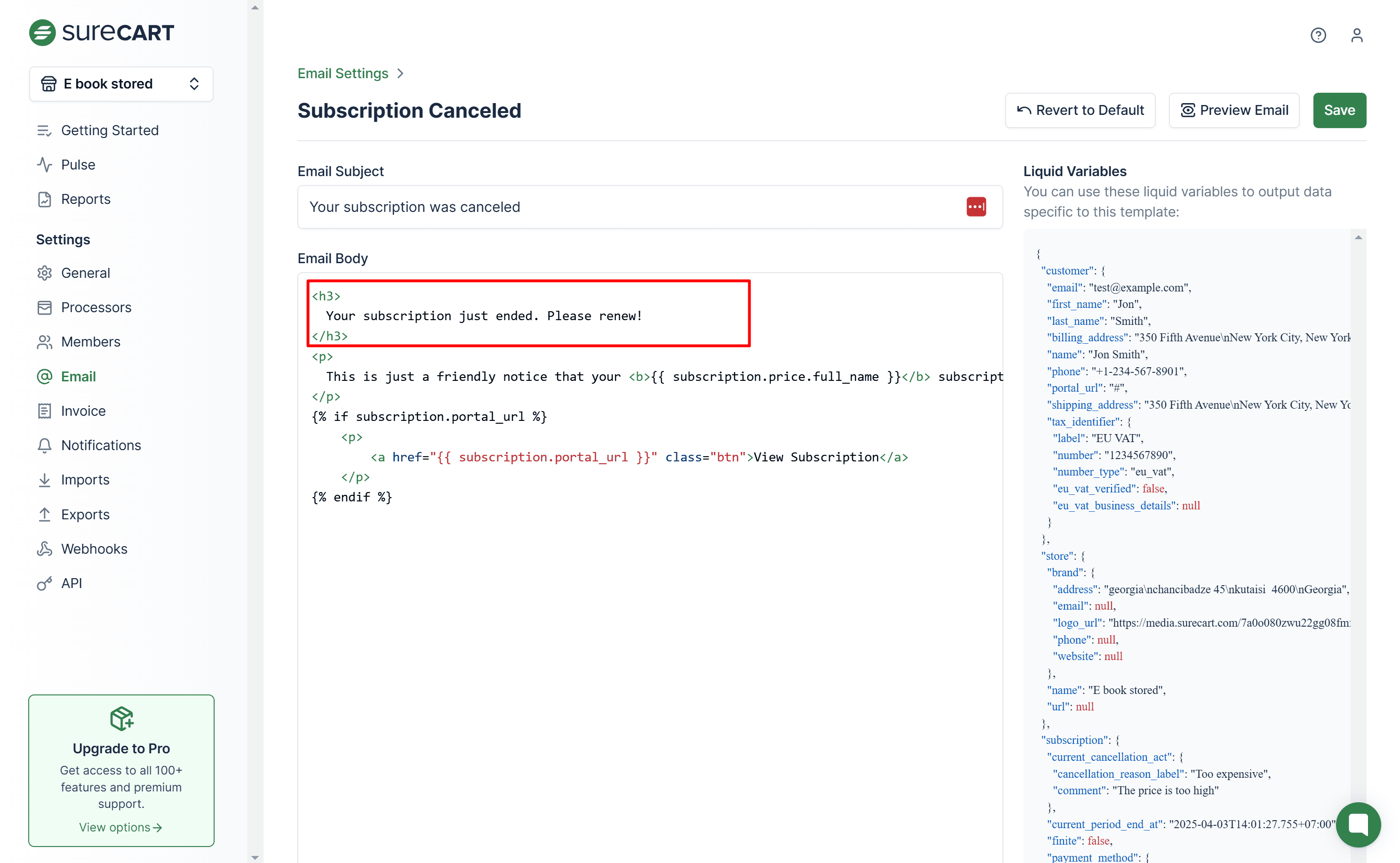Navigate to the Getting Started menu item

[x=110, y=130]
